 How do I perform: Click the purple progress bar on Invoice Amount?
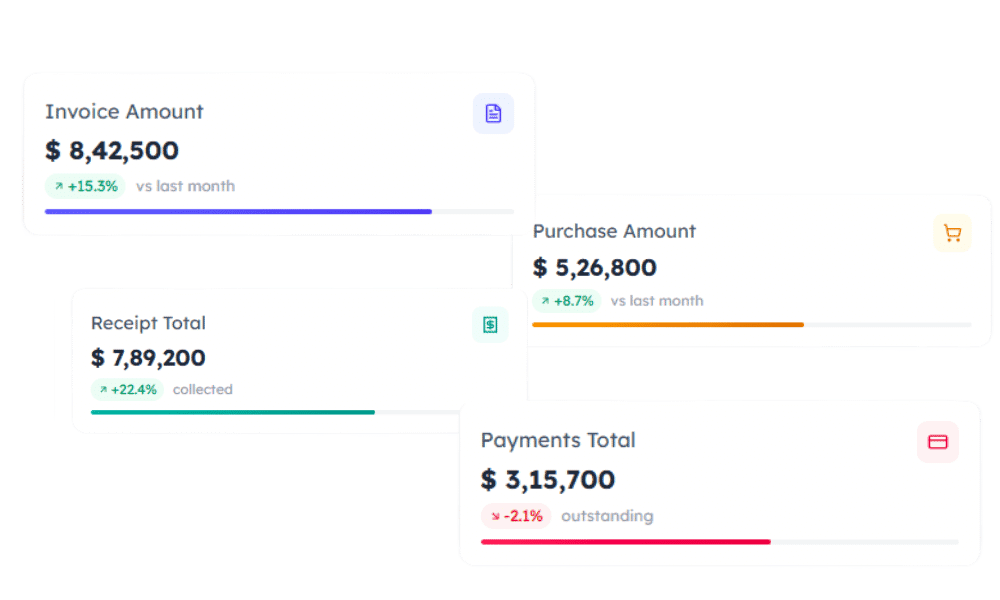(x=238, y=211)
